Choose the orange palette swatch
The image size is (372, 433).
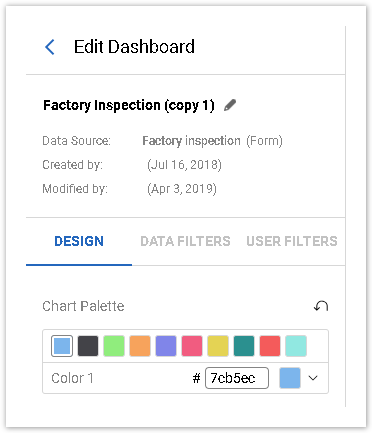140,346
